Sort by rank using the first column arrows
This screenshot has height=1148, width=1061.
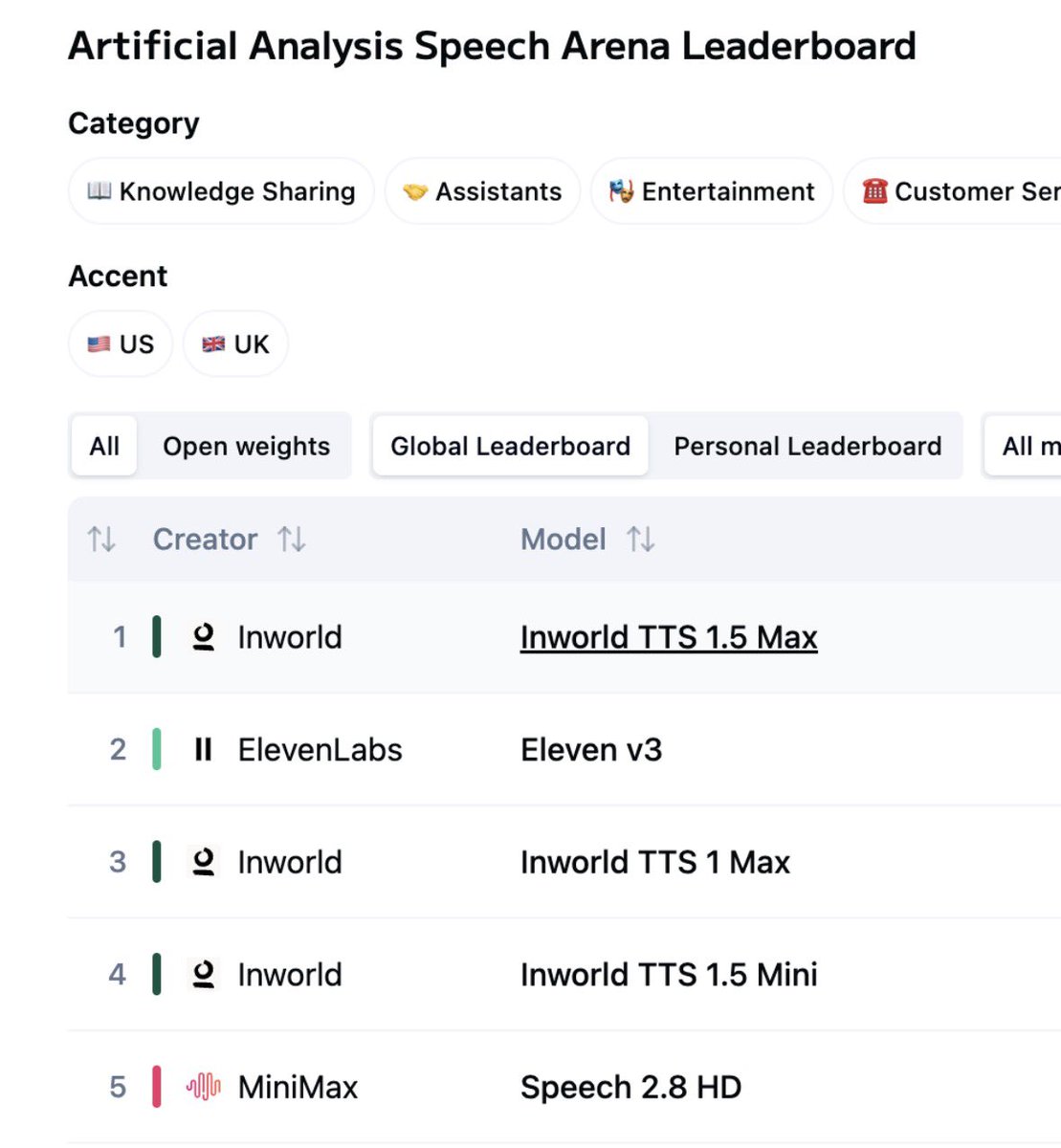pyautogui.click(x=101, y=540)
